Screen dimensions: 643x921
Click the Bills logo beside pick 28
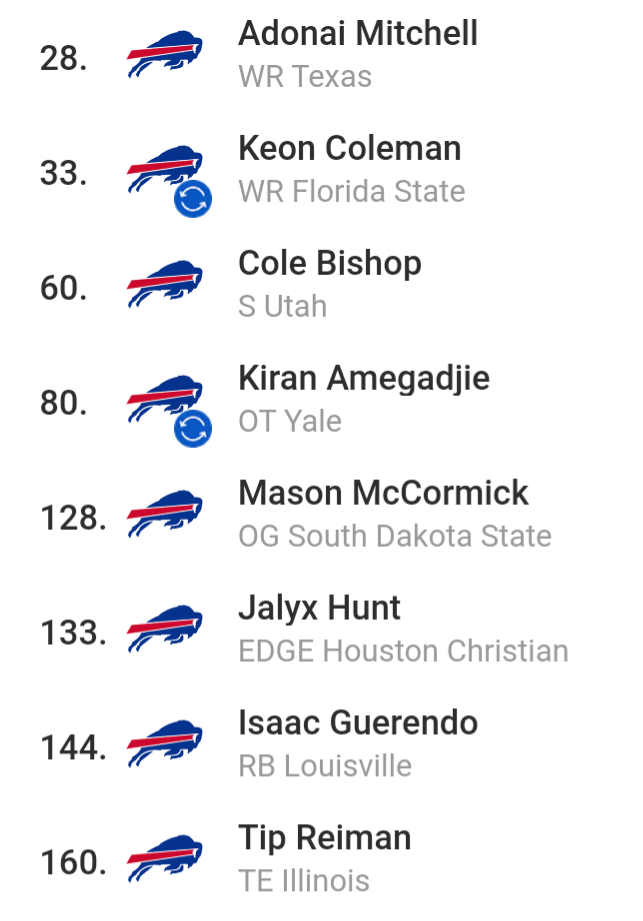165,54
